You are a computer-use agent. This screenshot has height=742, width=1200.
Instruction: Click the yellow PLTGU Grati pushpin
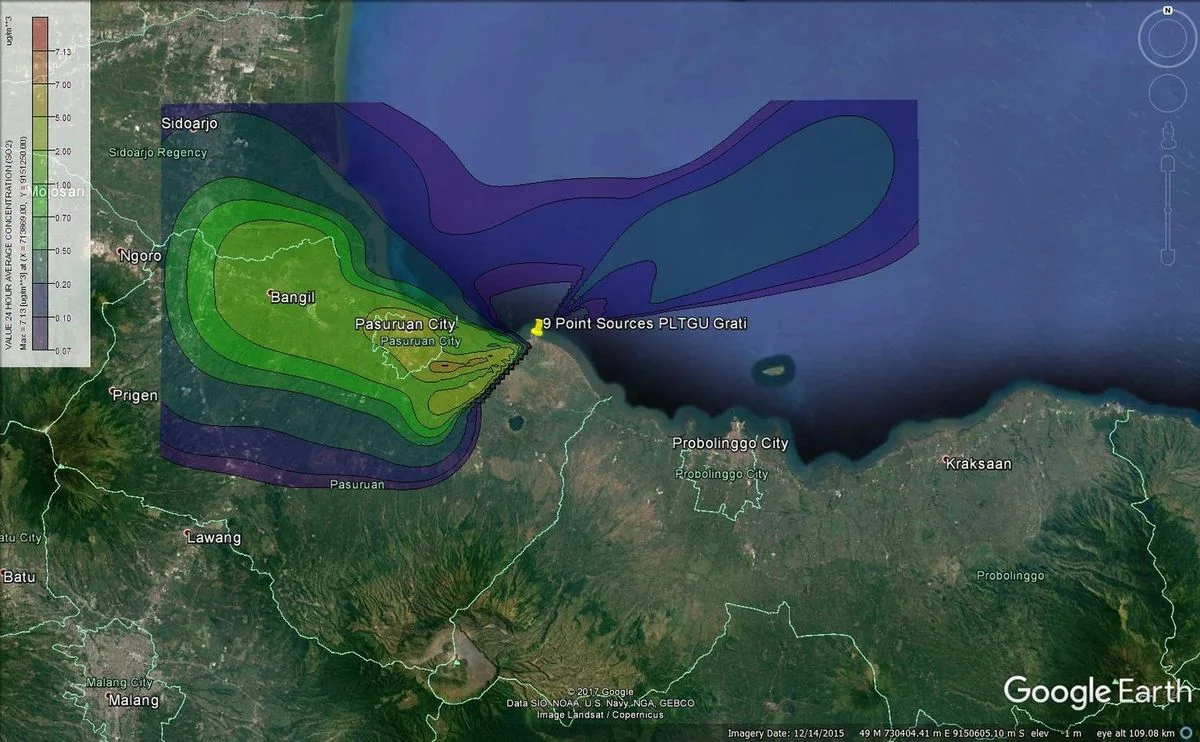coord(537,328)
